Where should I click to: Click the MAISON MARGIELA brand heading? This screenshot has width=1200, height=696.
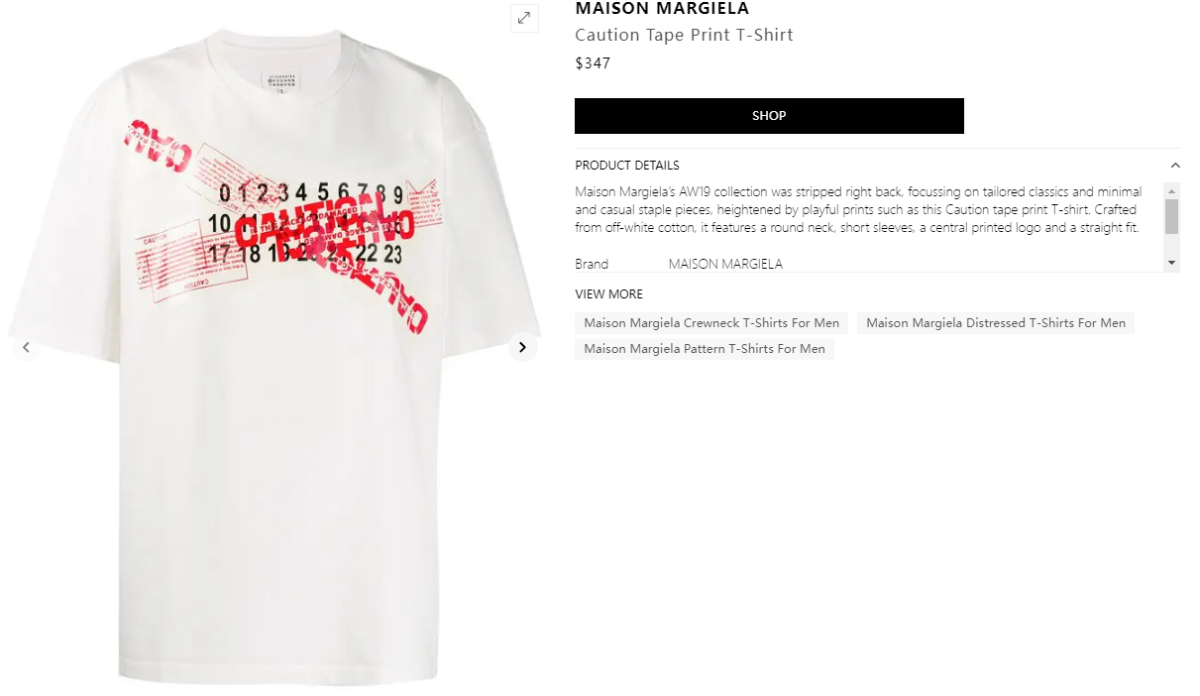[x=662, y=9]
